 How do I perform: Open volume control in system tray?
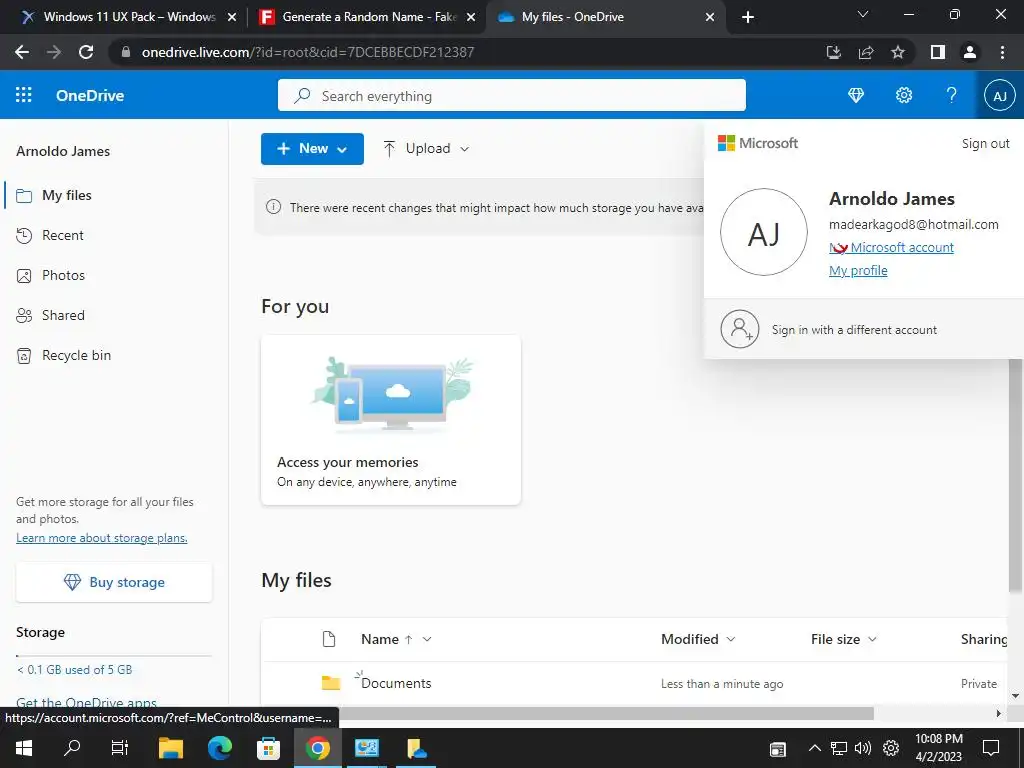863,748
